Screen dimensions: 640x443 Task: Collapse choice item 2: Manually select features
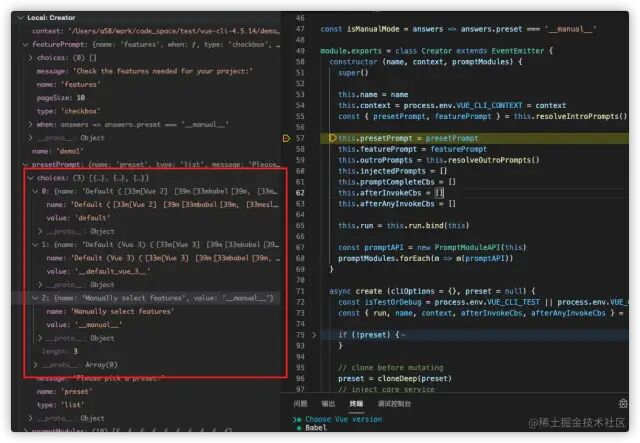pos(36,298)
